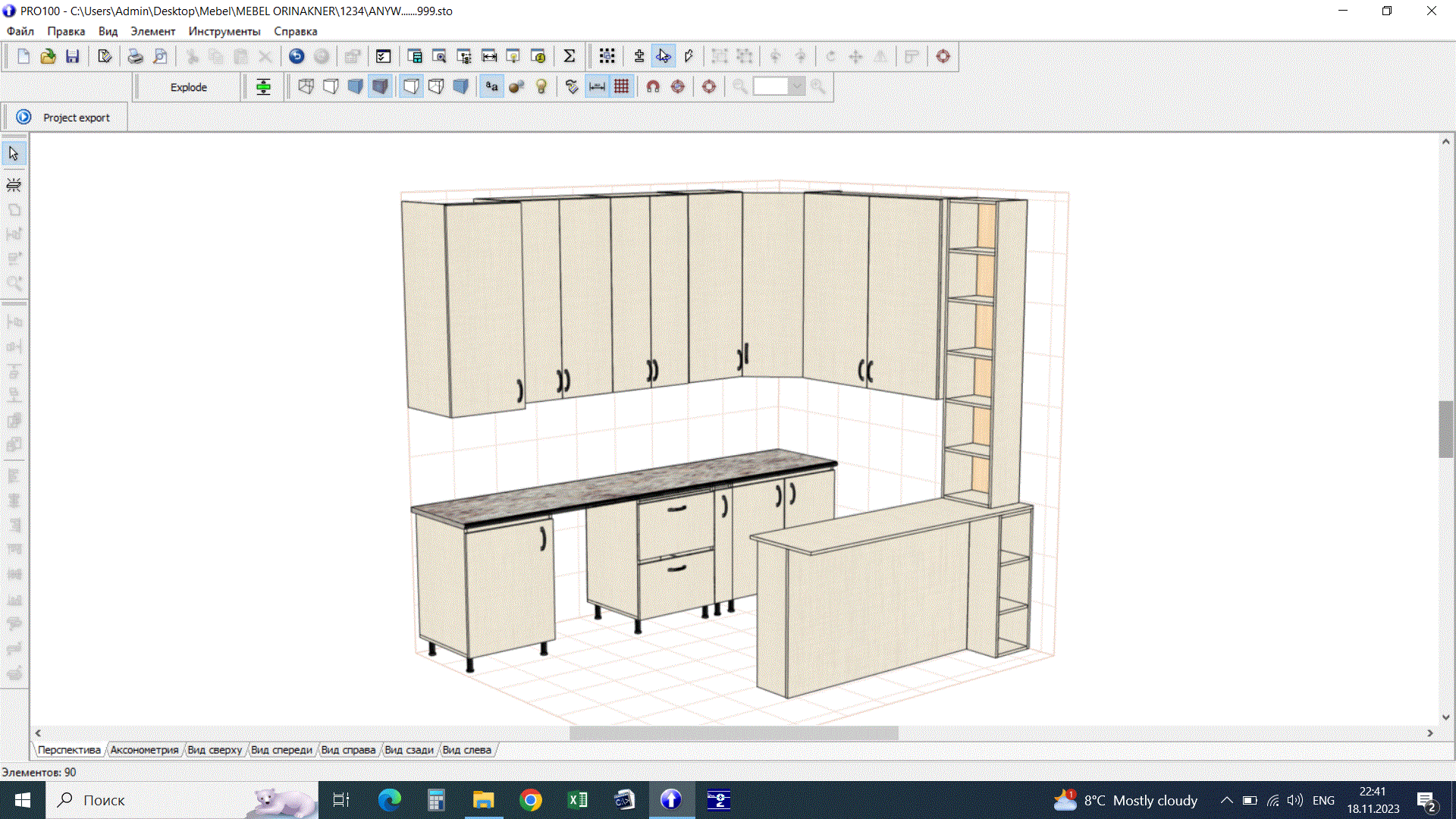This screenshot has height=819, width=1456.
Task: Enable the magnet snap icon
Action: (x=651, y=86)
